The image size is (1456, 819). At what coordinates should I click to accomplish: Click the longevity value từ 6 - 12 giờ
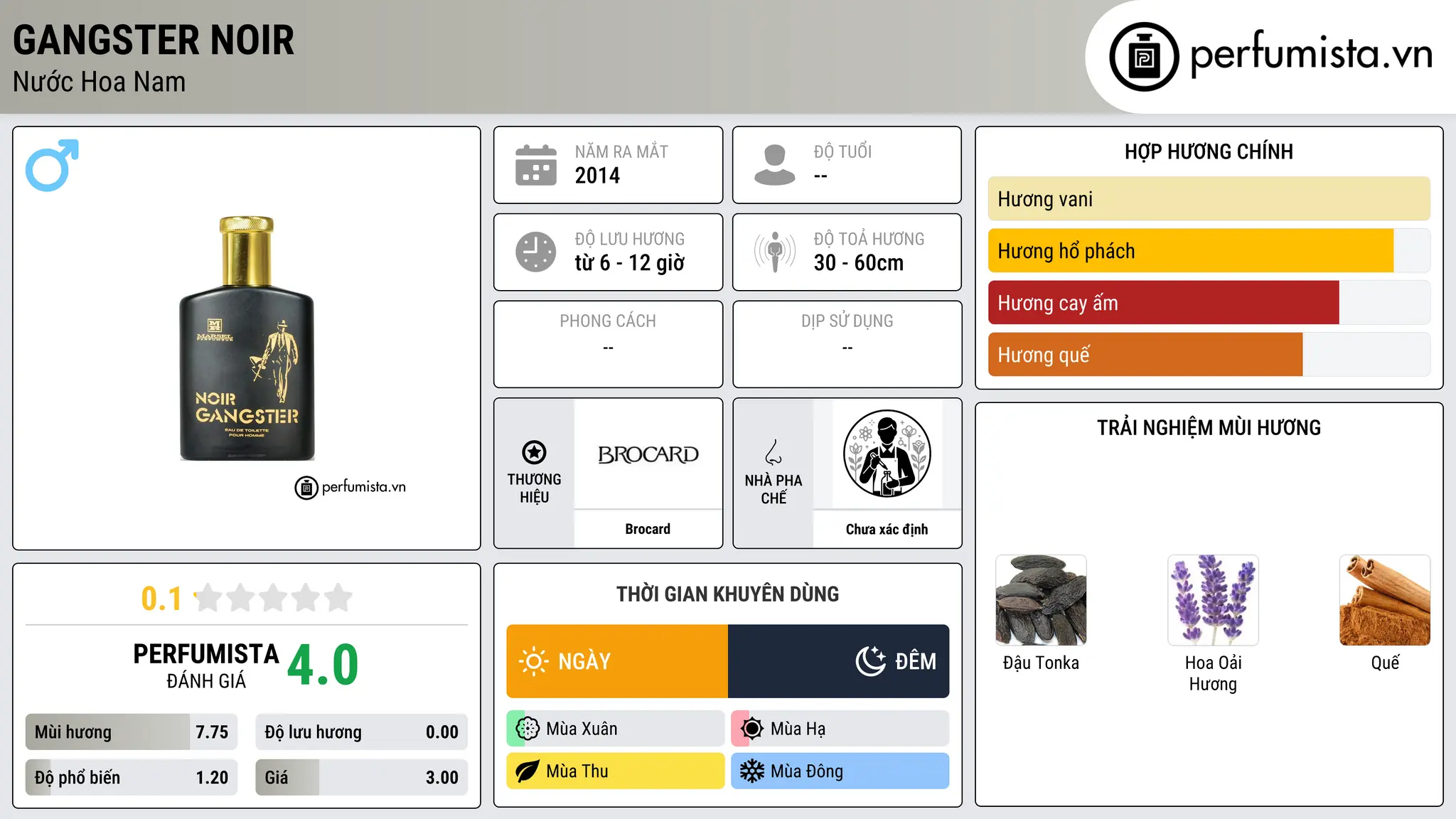pyautogui.click(x=630, y=263)
